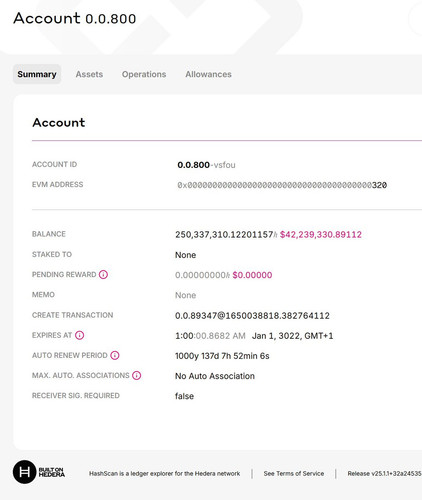Open the Operations tab
Viewport: 422px width, 500px height.
click(x=144, y=74)
